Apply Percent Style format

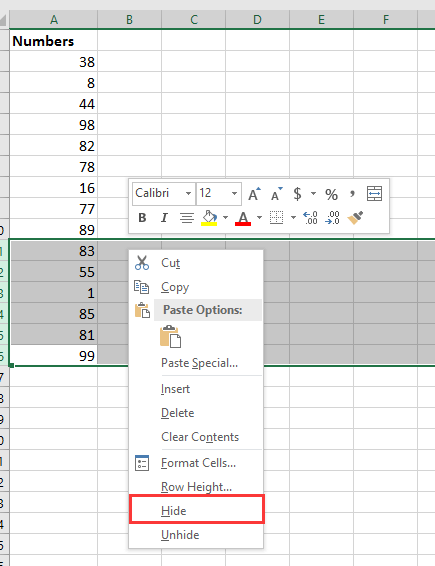pyautogui.click(x=331, y=194)
